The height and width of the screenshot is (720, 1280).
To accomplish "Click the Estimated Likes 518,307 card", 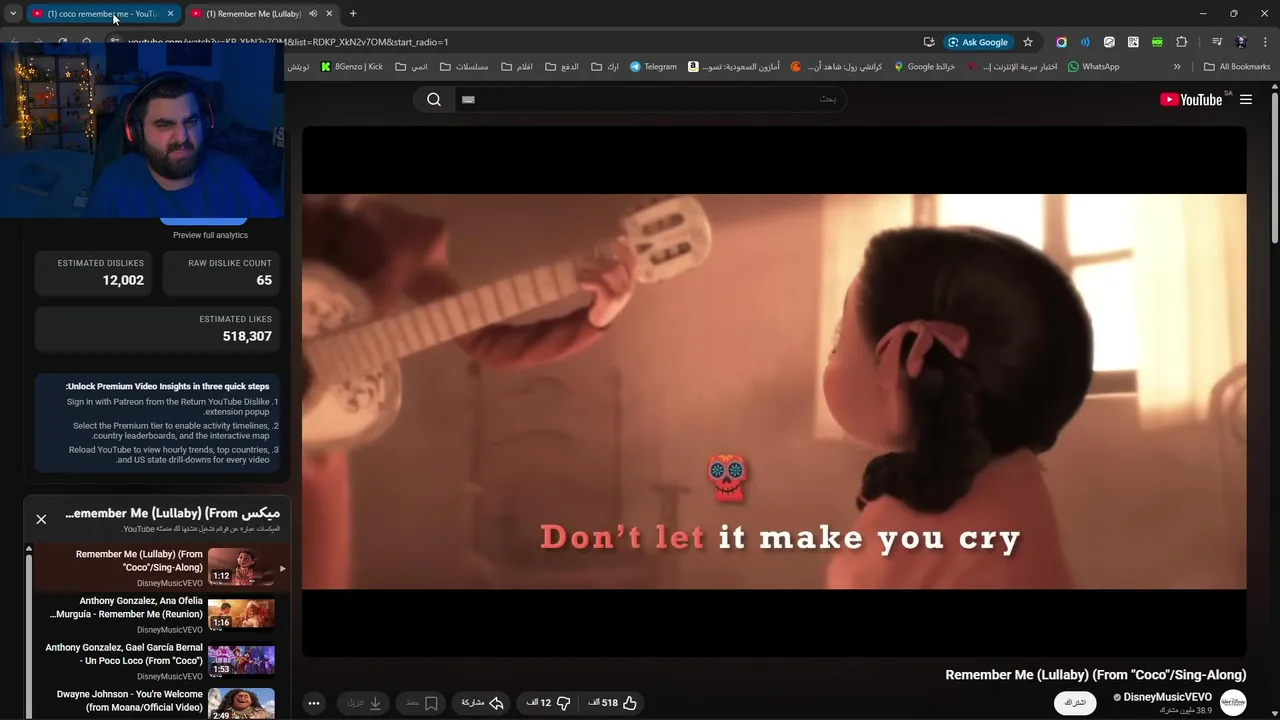I will pyautogui.click(x=158, y=329).
